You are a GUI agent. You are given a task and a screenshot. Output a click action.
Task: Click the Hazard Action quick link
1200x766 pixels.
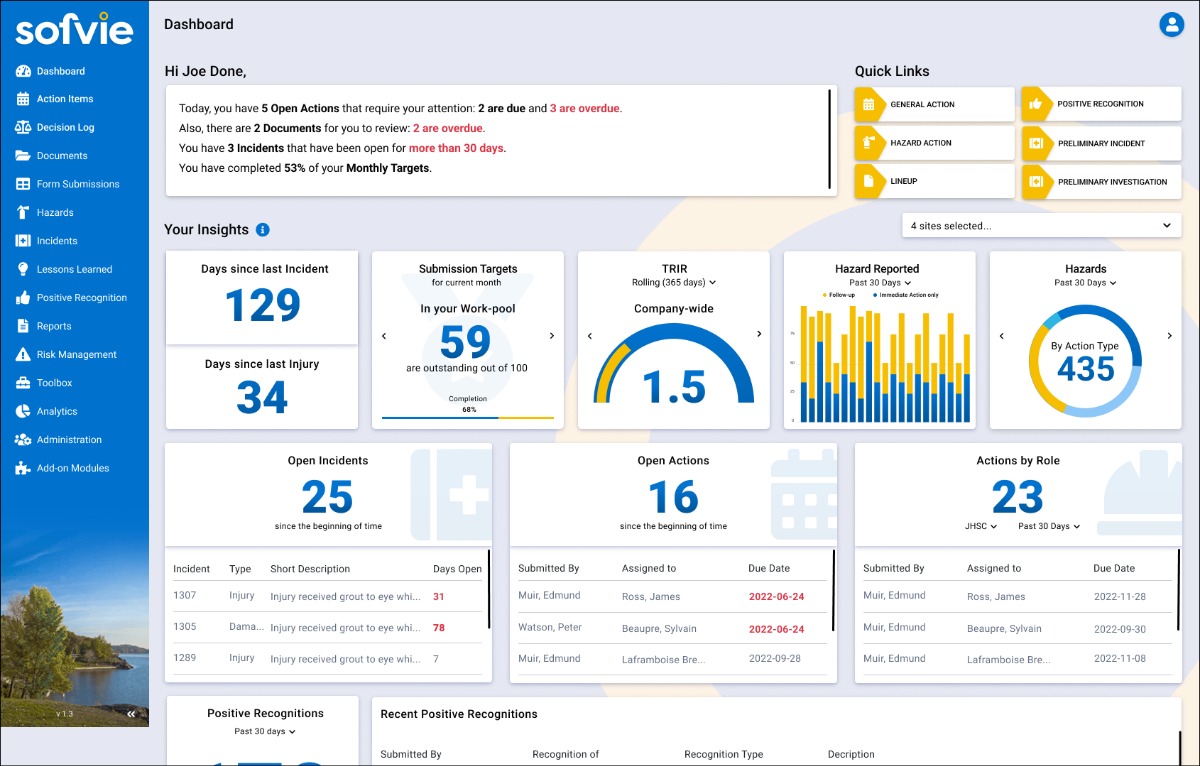[935, 143]
